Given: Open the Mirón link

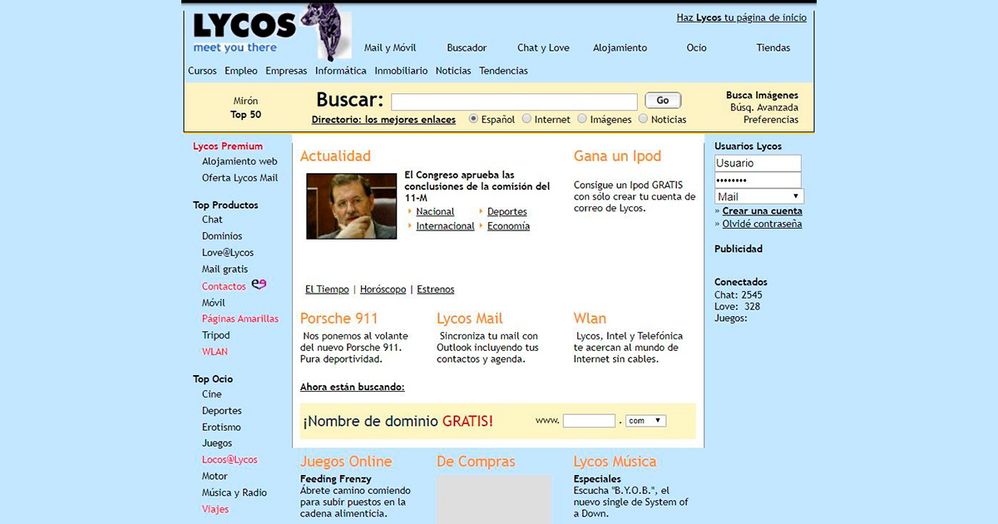Looking at the screenshot, I should pyautogui.click(x=246, y=101).
